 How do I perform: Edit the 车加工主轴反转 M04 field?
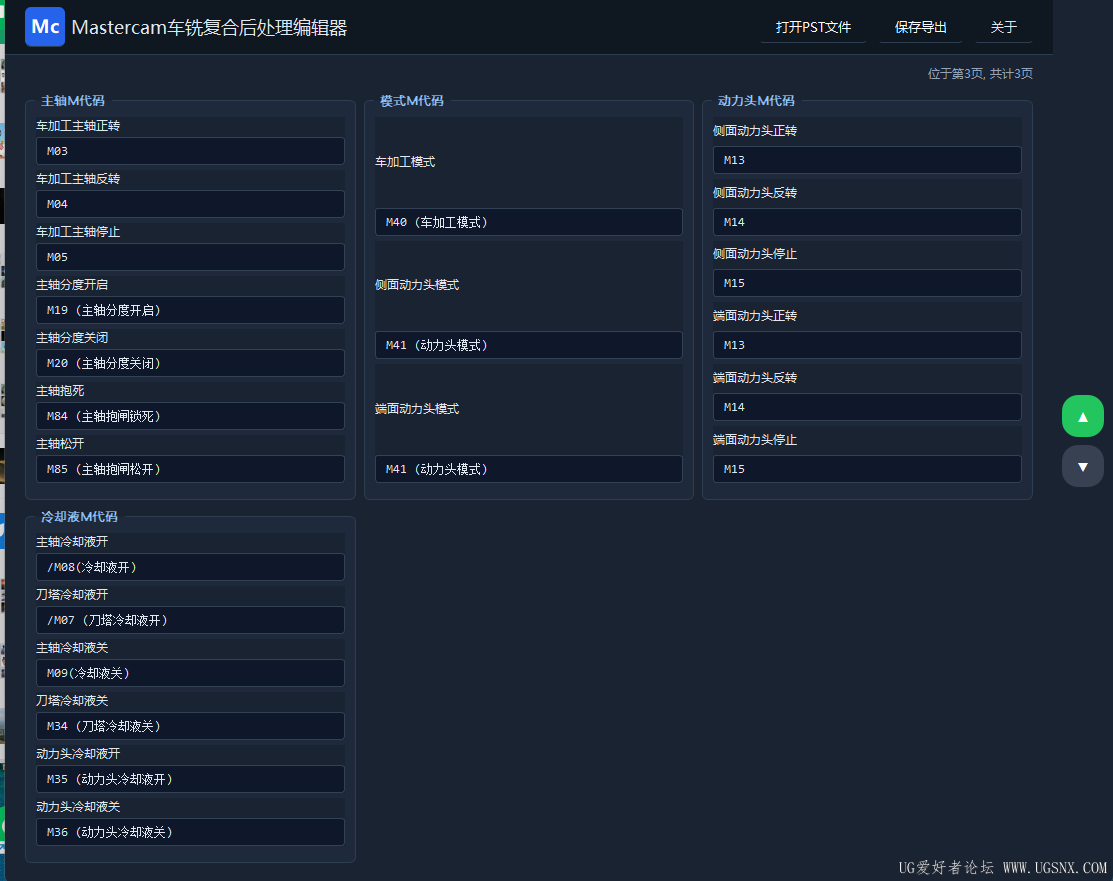[x=190, y=204]
